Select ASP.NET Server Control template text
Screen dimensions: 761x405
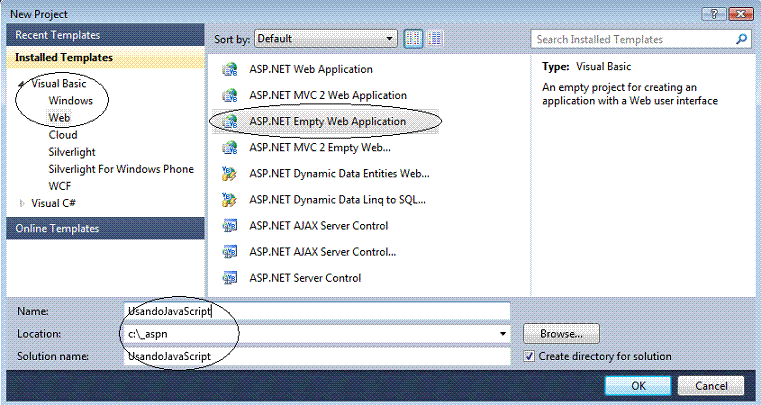click(305, 278)
